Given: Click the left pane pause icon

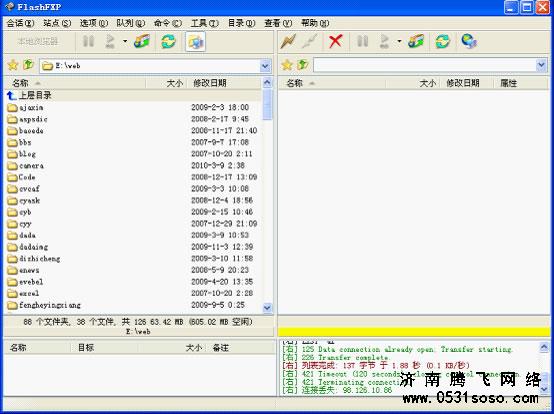Looking at the screenshot, I should coord(88,42).
